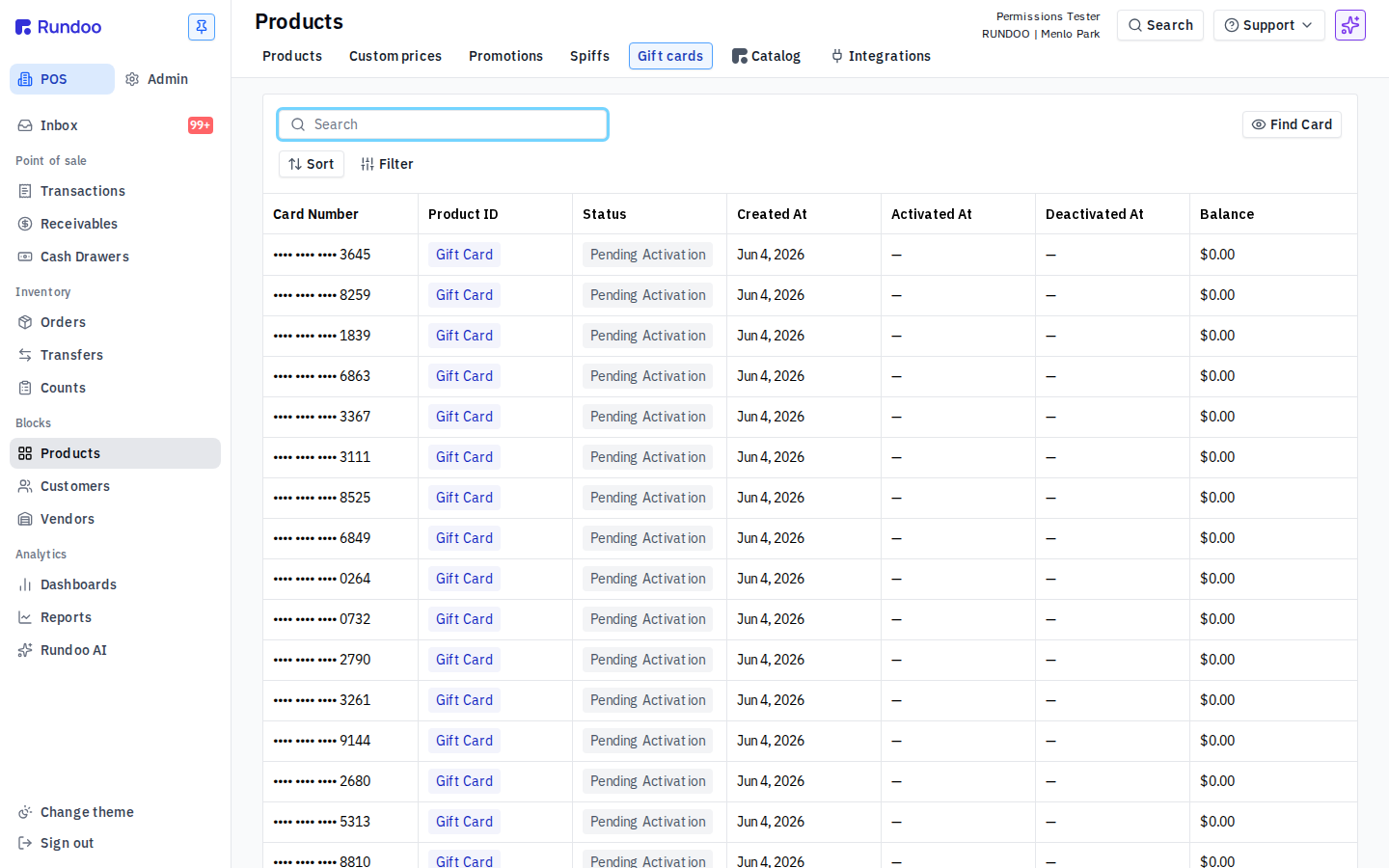This screenshot has width=1389, height=868.
Task: Click card number ending 0264
Action: click(322, 579)
